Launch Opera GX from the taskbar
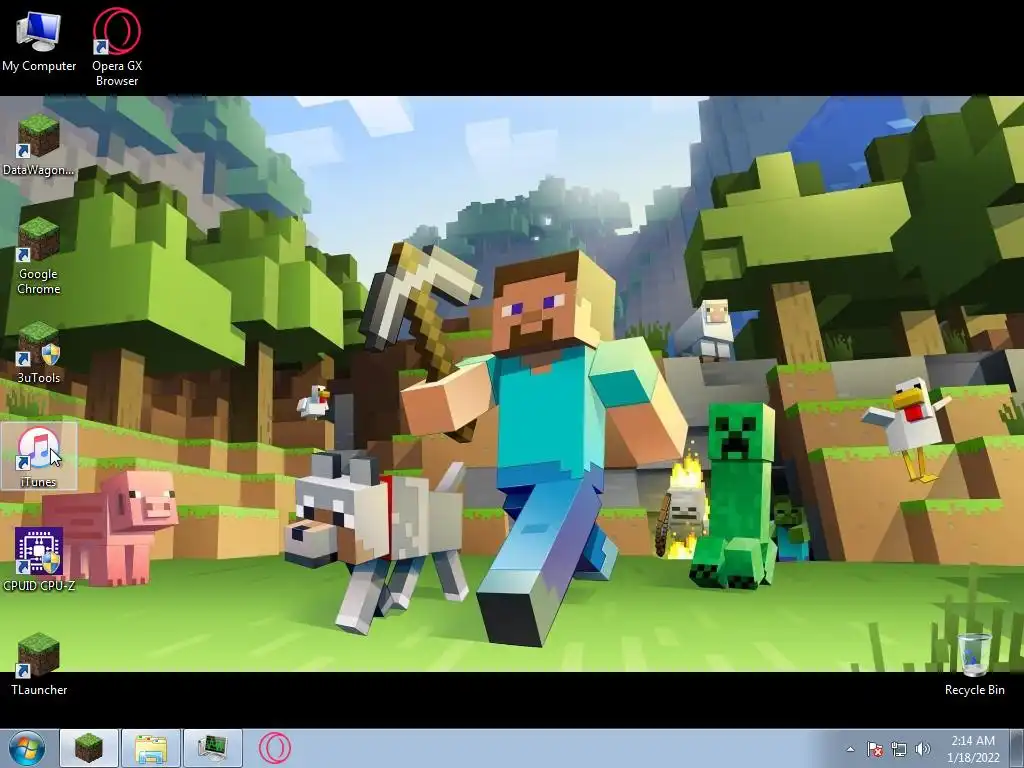Screen dimensions: 1024x768 275,748
